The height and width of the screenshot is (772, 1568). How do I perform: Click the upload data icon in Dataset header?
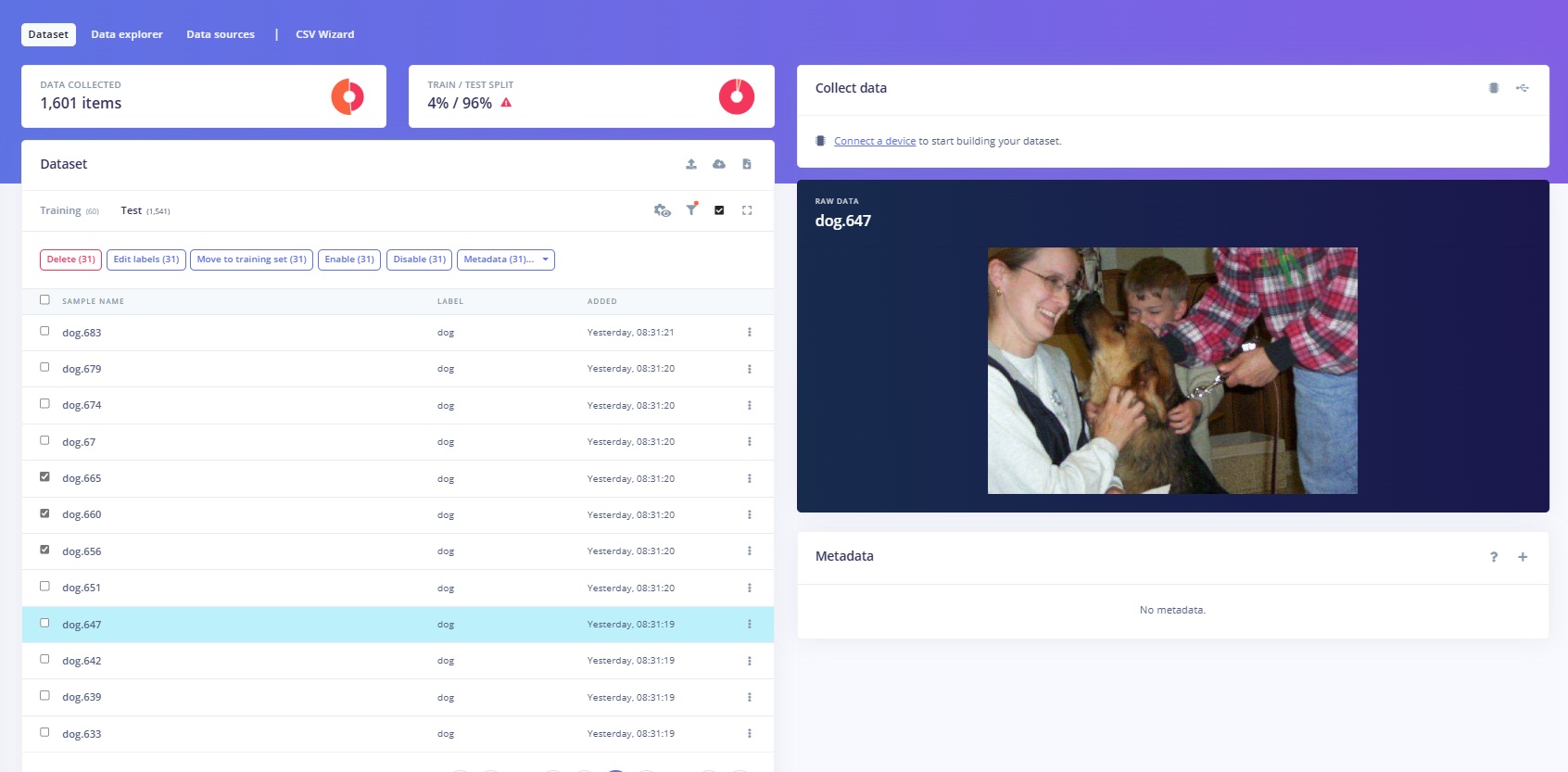(x=690, y=164)
